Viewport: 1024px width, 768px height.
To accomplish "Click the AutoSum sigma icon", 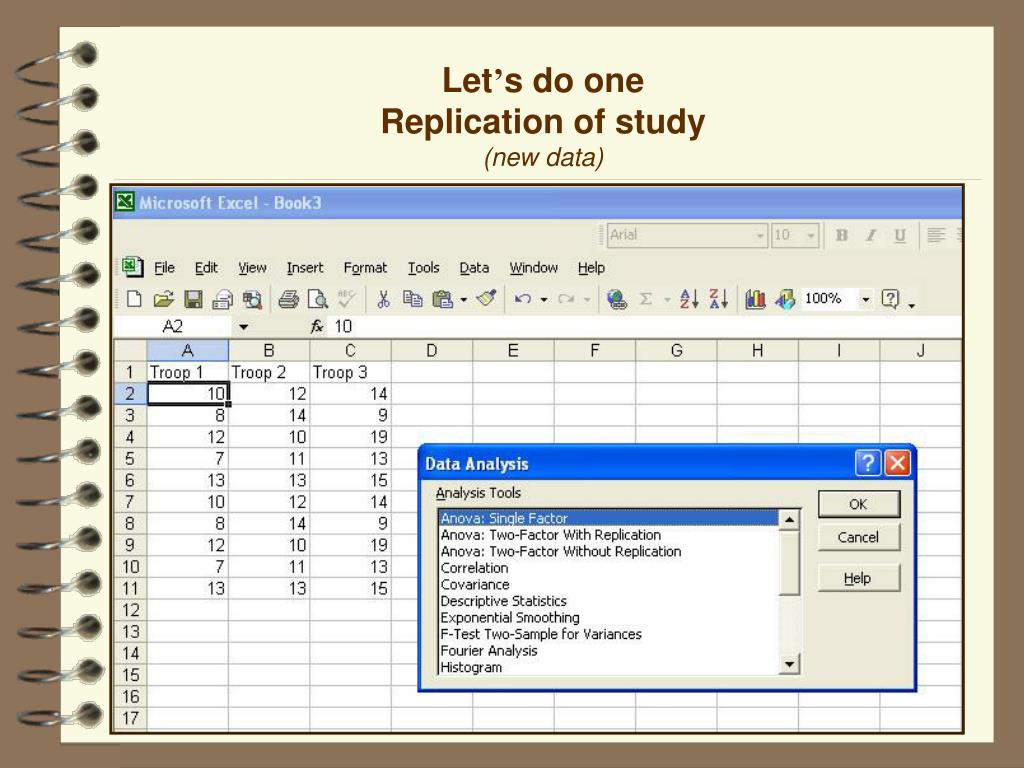I will click(646, 299).
